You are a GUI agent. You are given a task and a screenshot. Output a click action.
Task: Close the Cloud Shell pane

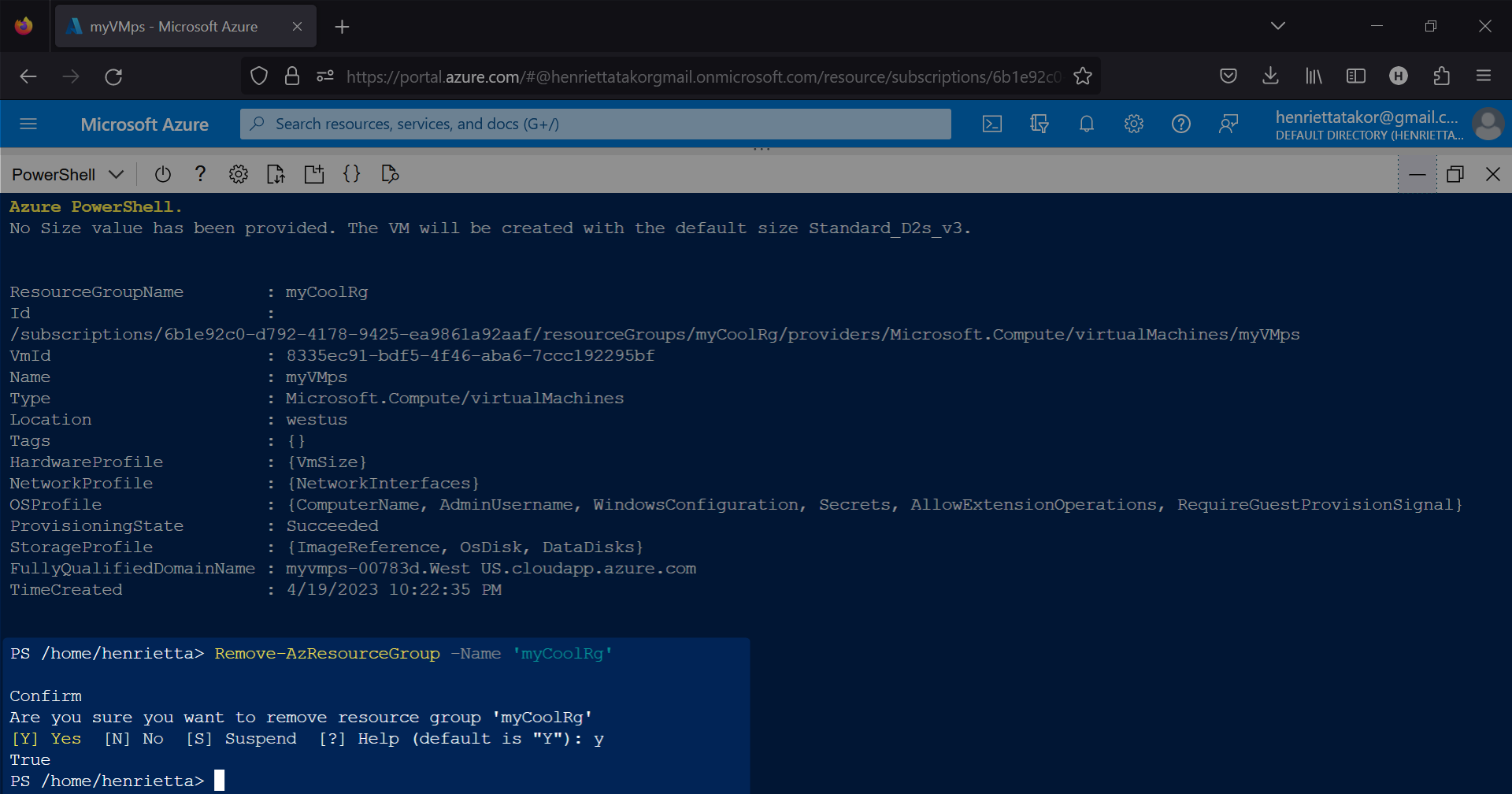[x=1493, y=174]
